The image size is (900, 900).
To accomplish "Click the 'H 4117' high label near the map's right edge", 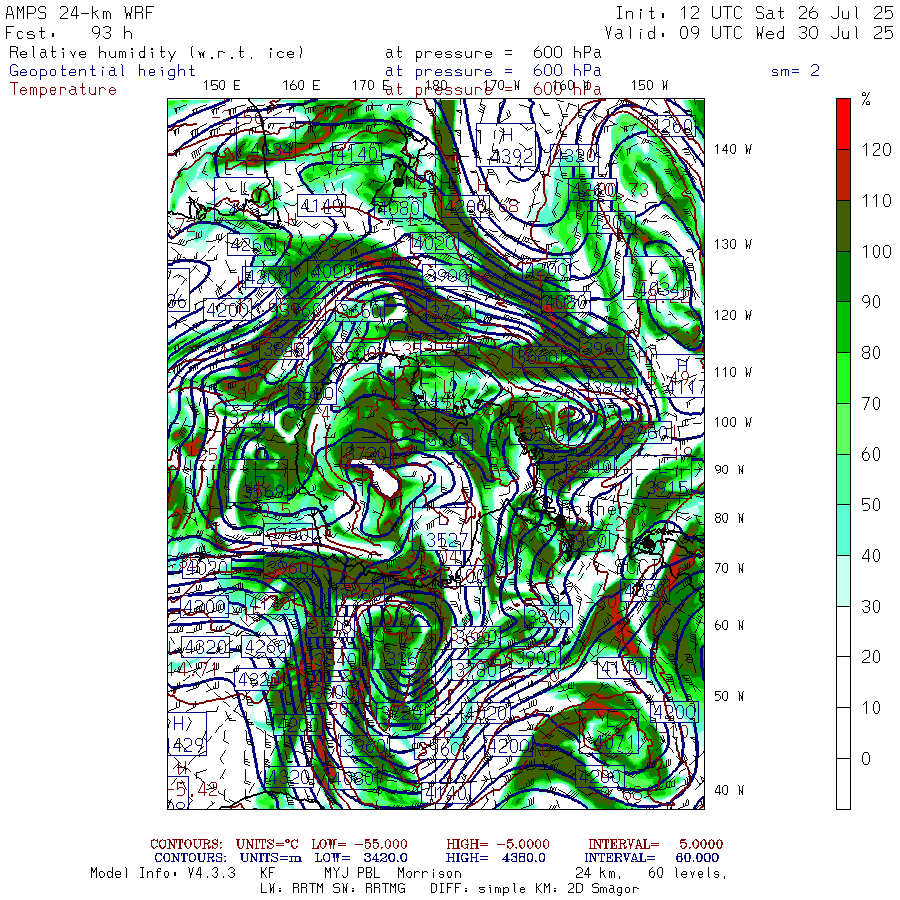I will 680,376.
